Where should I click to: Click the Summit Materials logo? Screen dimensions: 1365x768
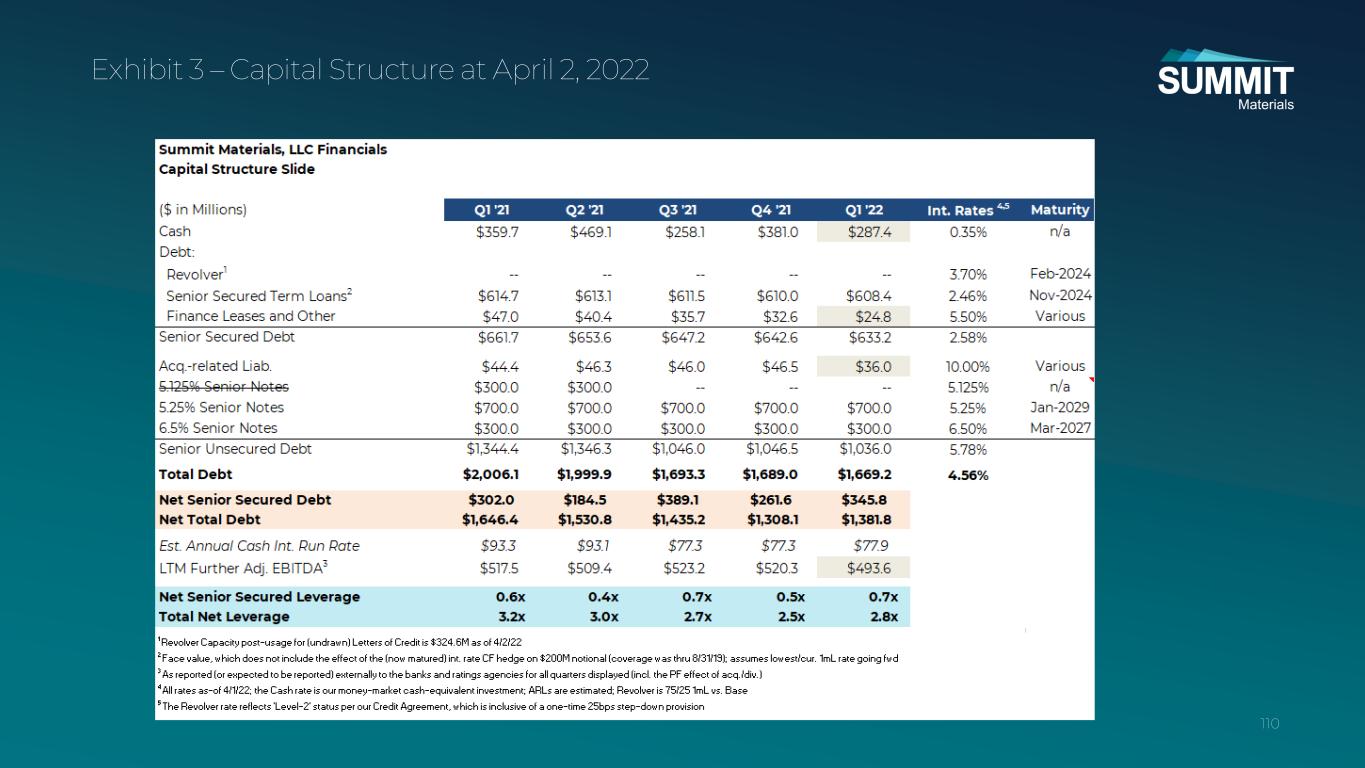[x=1225, y=80]
